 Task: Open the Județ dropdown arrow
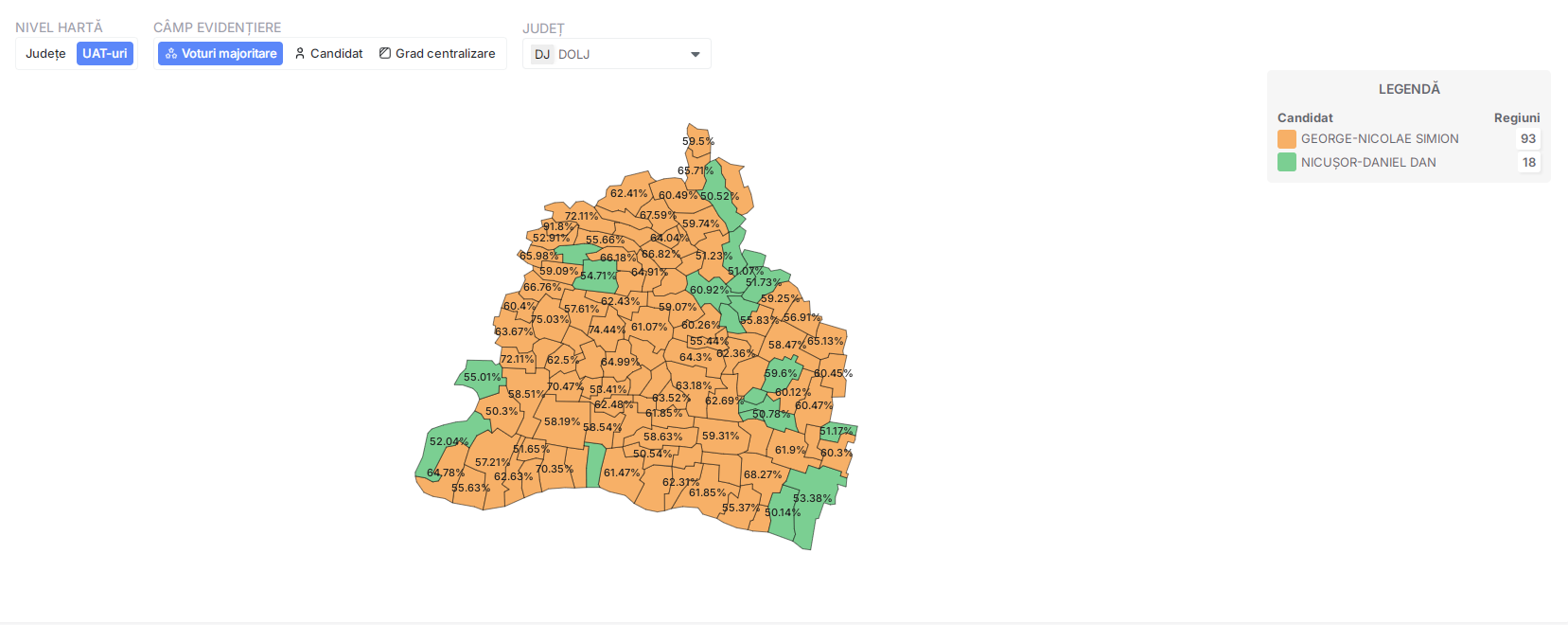click(x=696, y=55)
